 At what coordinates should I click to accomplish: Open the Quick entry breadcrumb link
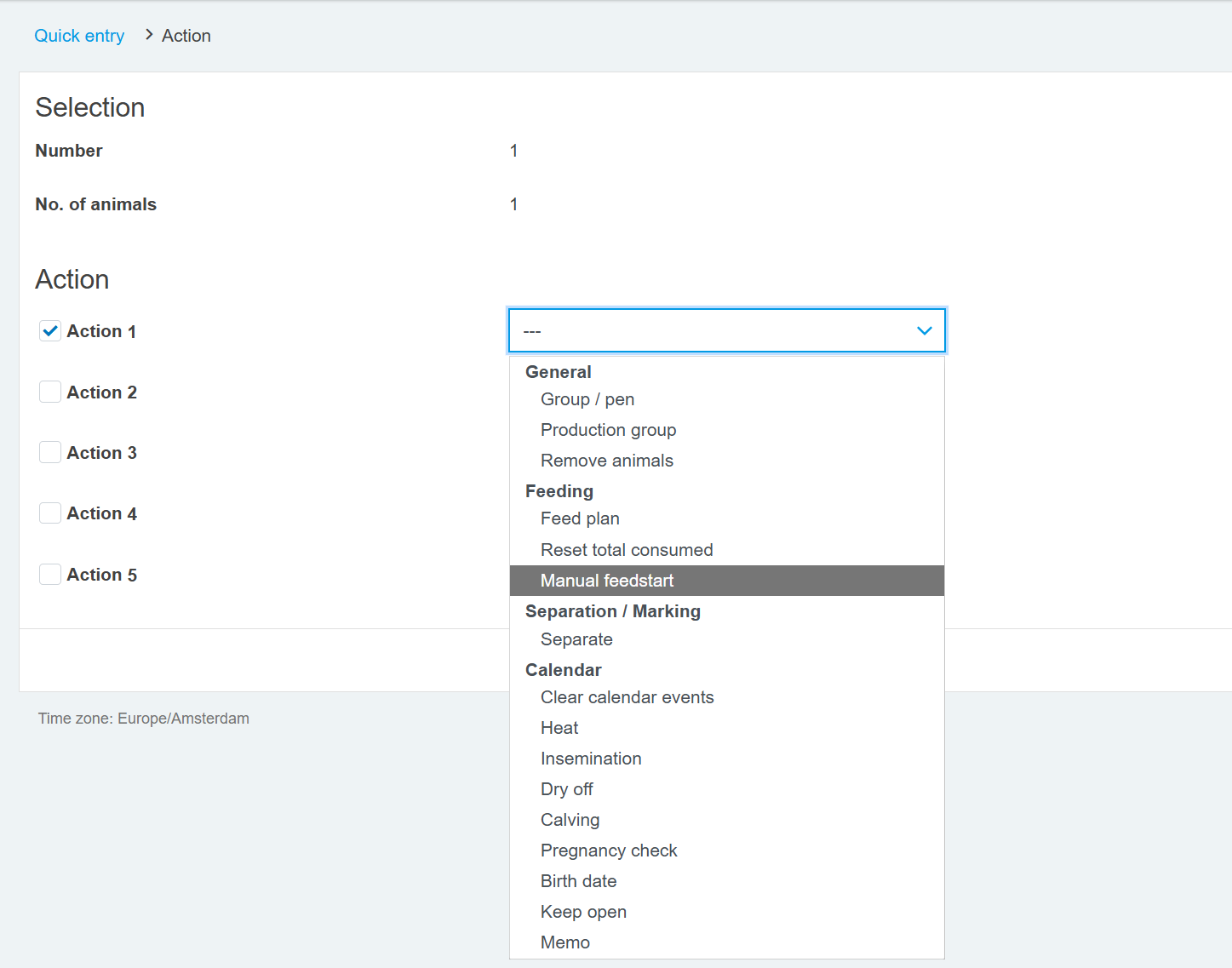click(x=79, y=36)
